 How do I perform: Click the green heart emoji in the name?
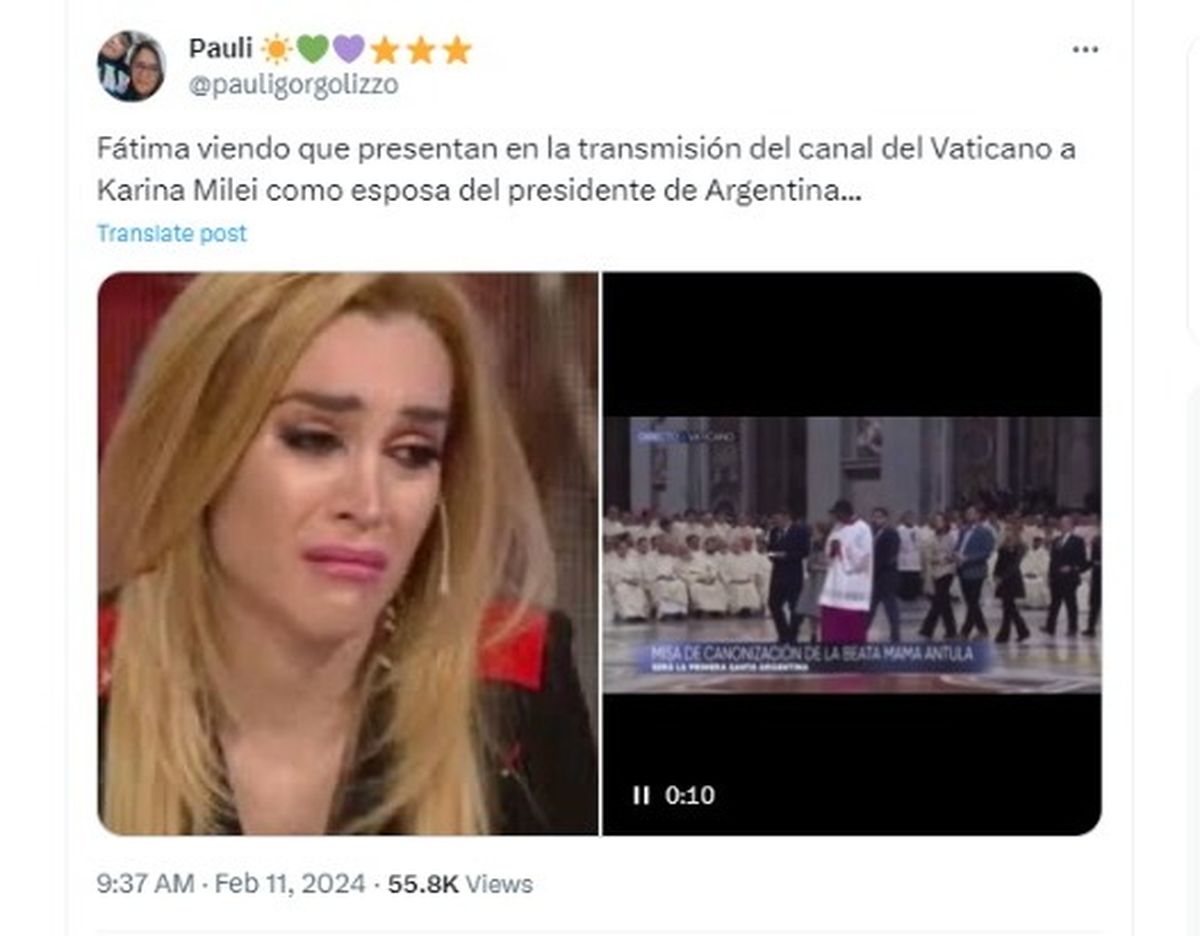[312, 49]
